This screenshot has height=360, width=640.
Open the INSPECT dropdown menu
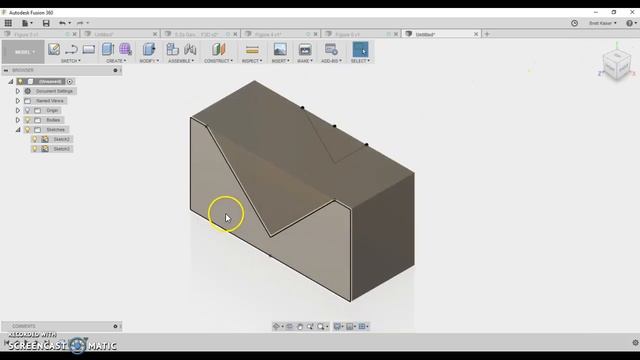[252, 61]
